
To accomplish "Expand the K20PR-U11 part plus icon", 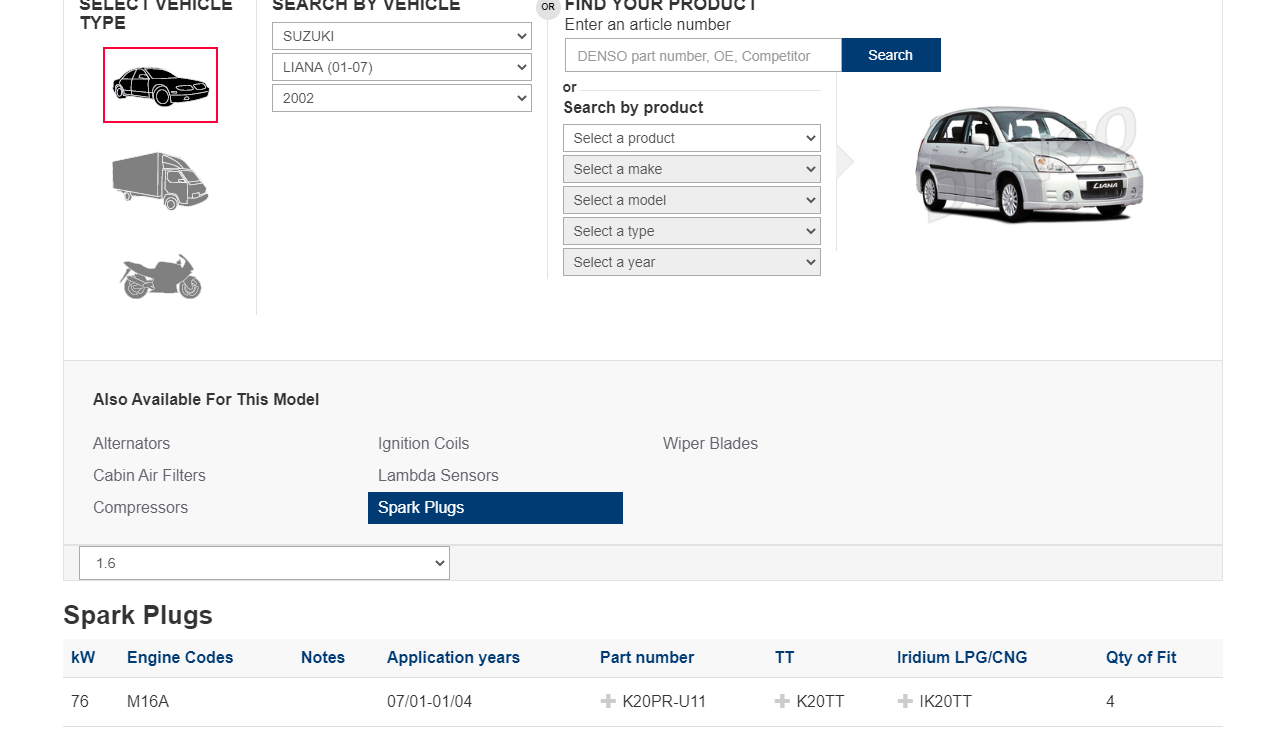I will pyautogui.click(x=608, y=702).
